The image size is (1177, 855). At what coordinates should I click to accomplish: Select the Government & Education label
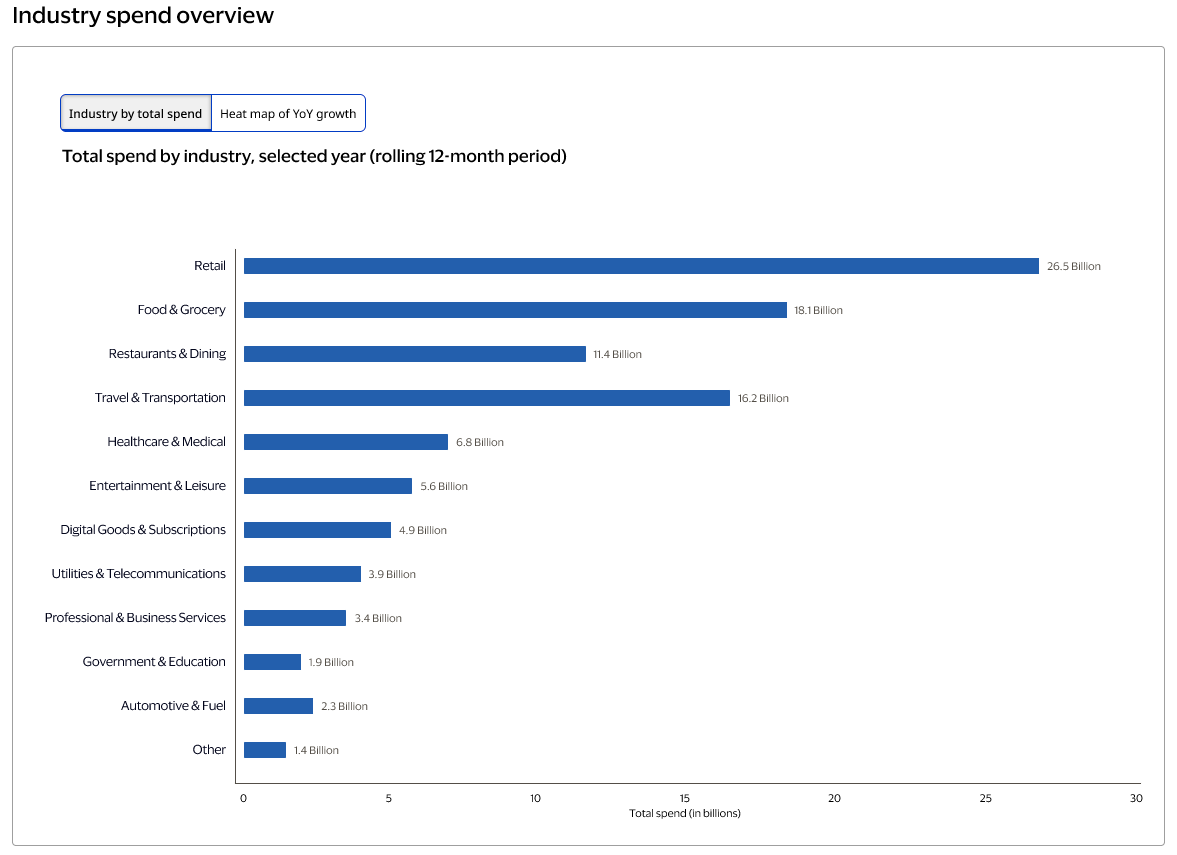pos(154,661)
